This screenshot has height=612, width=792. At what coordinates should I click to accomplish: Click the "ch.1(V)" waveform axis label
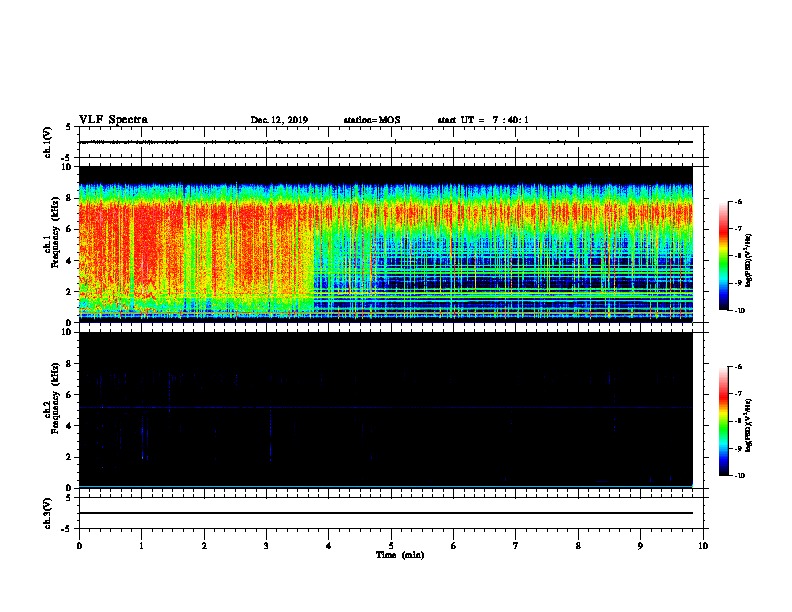click(x=48, y=142)
